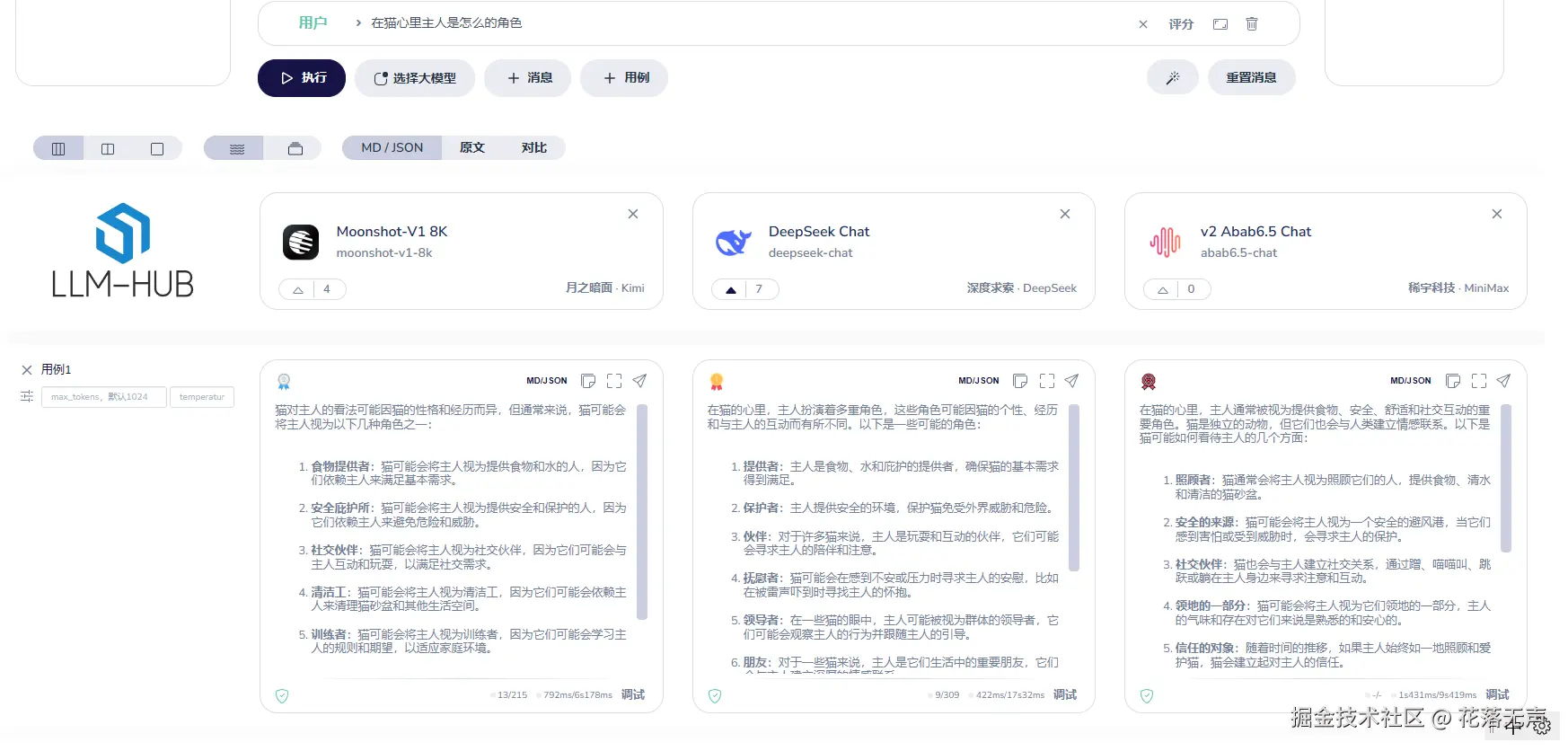Add a new 消息 message
This screenshot has height=751, width=1568.
(530, 78)
